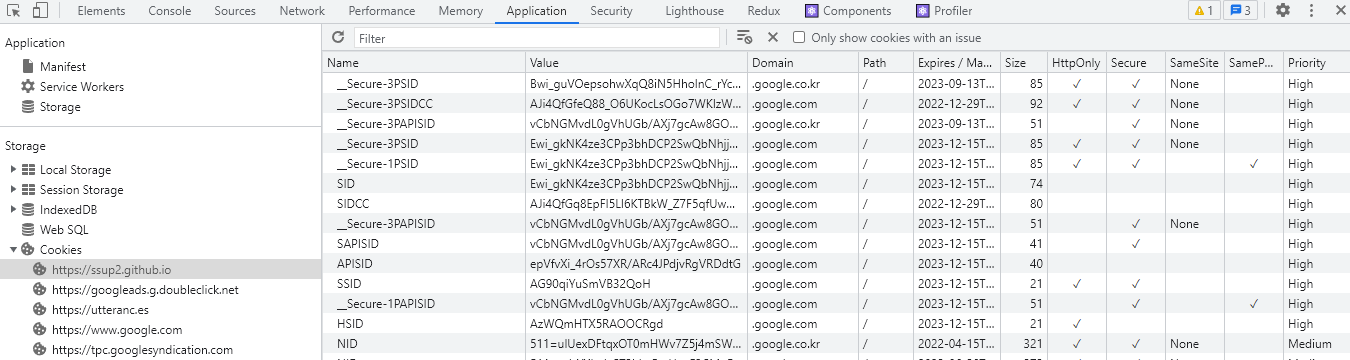Viewport: 1350px width, 360px height.
Task: Open the Manifest section
Action: click(63, 67)
